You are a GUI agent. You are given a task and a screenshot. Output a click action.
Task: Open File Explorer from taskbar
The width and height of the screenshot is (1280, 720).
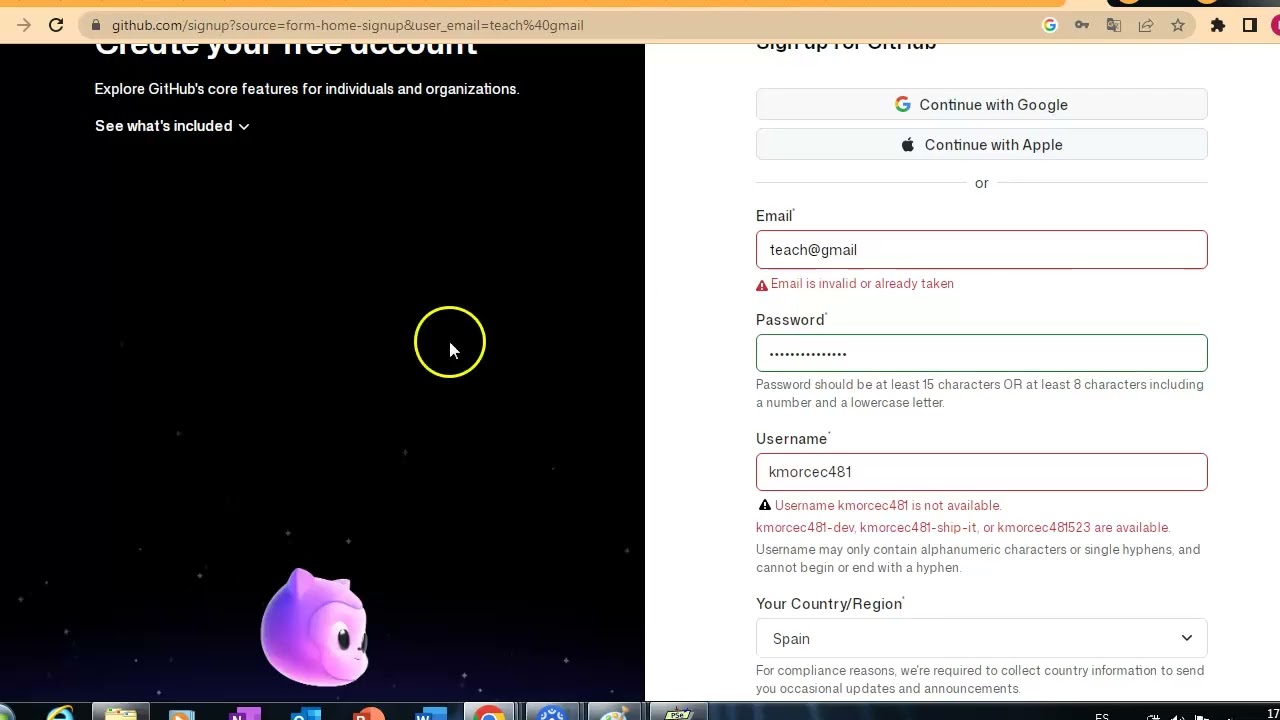[x=121, y=714]
